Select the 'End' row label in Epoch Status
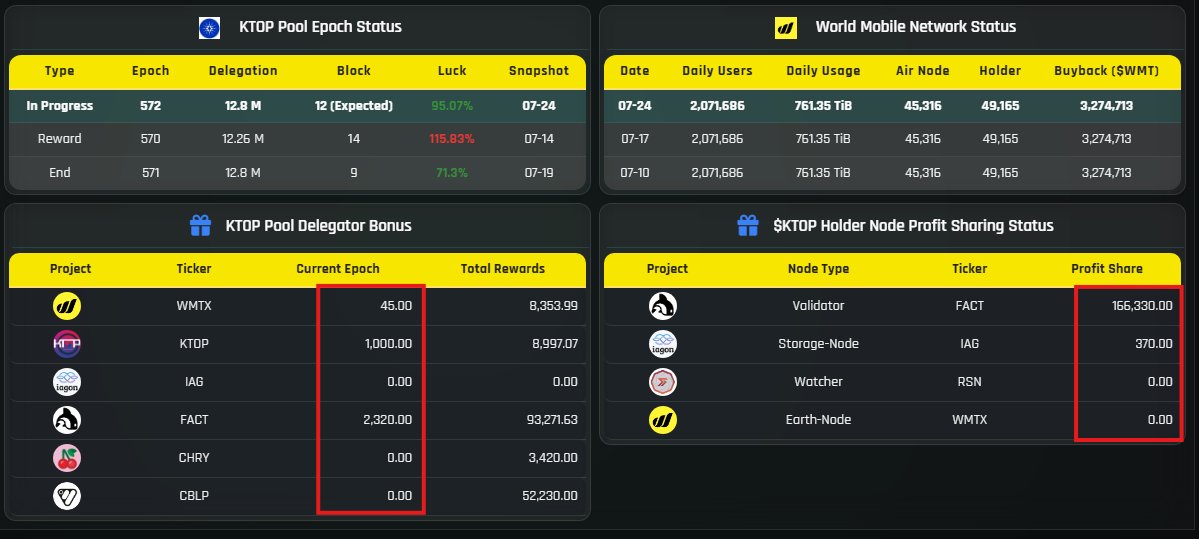 point(60,173)
